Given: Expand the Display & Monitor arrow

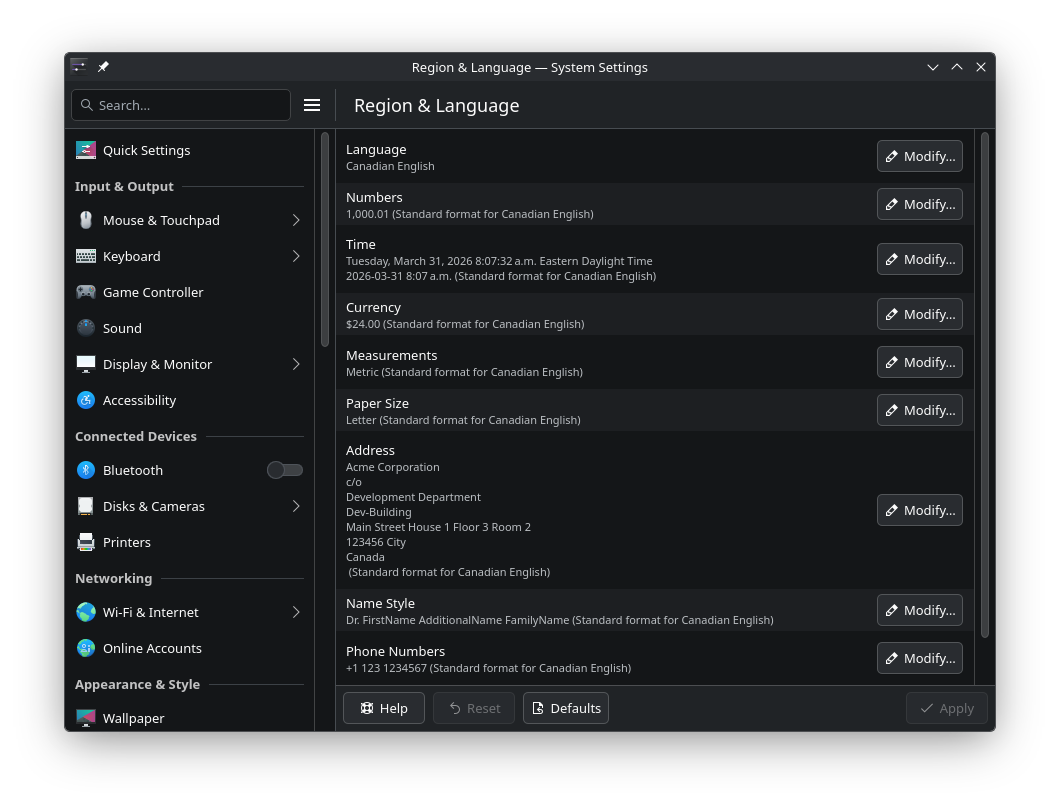Looking at the screenshot, I should tap(296, 364).
